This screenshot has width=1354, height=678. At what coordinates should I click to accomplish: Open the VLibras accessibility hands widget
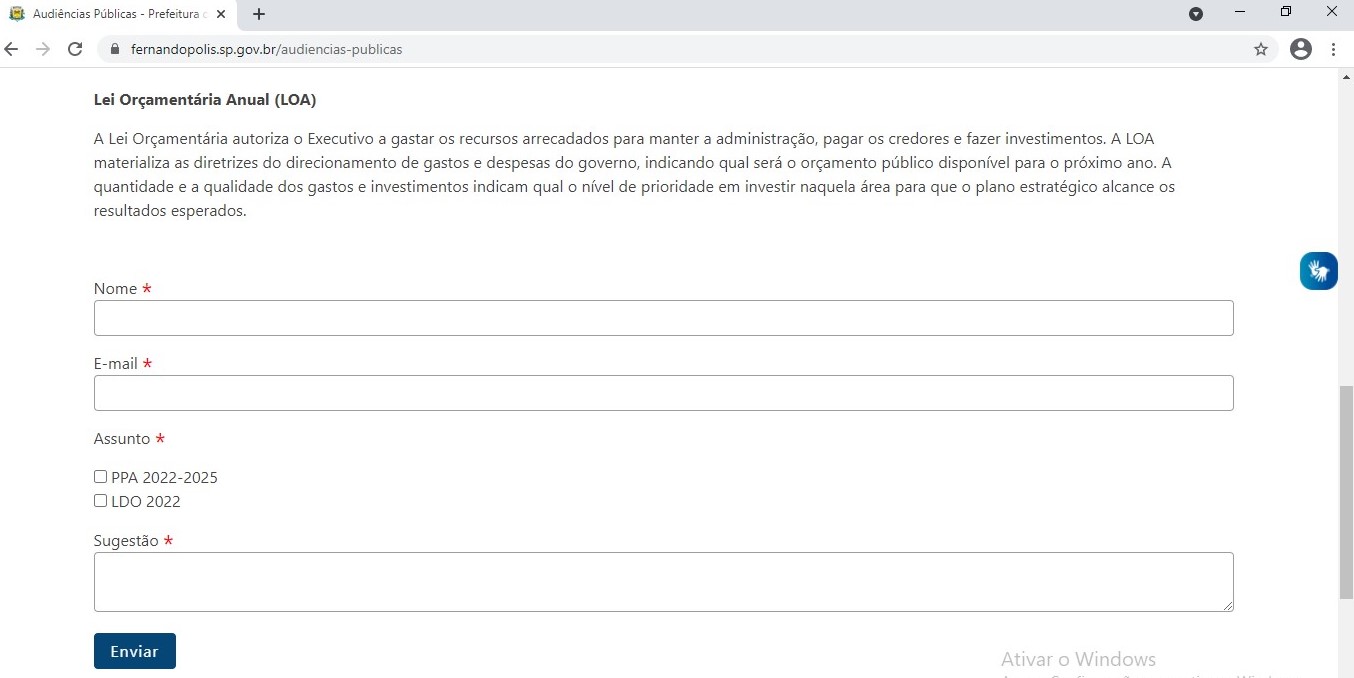1318,271
